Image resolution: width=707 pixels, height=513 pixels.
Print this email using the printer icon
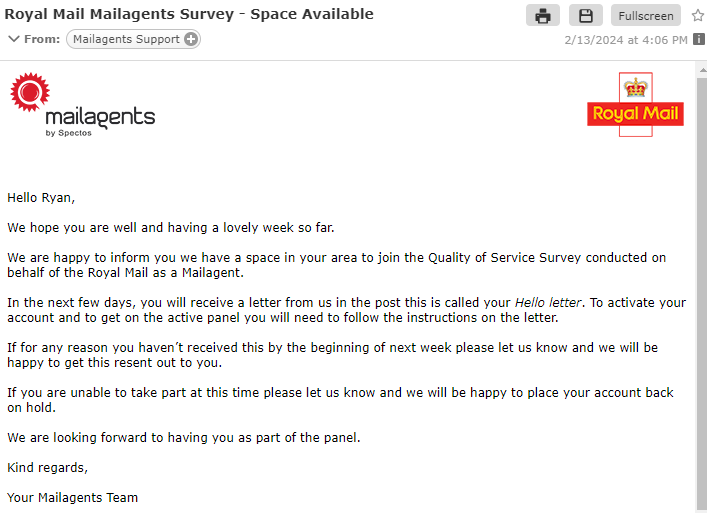pyautogui.click(x=543, y=16)
